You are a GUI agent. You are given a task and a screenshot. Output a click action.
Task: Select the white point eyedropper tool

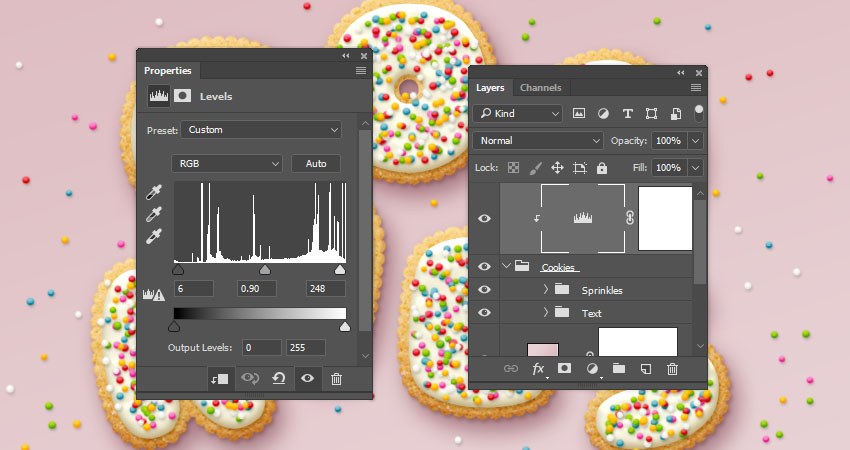pyautogui.click(x=154, y=236)
